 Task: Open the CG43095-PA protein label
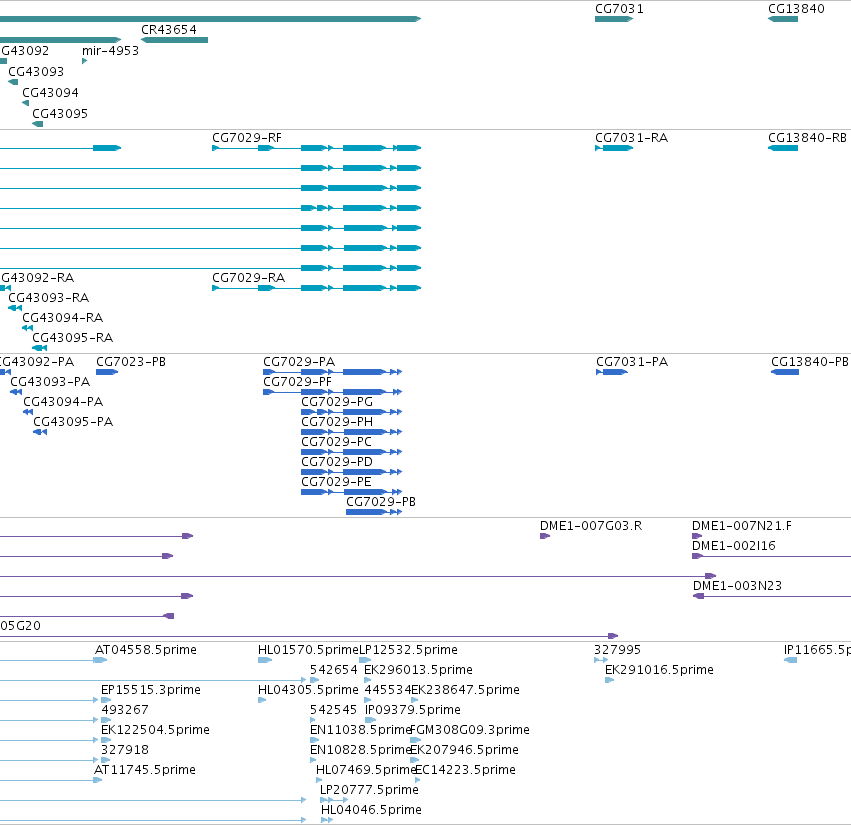coord(73,422)
